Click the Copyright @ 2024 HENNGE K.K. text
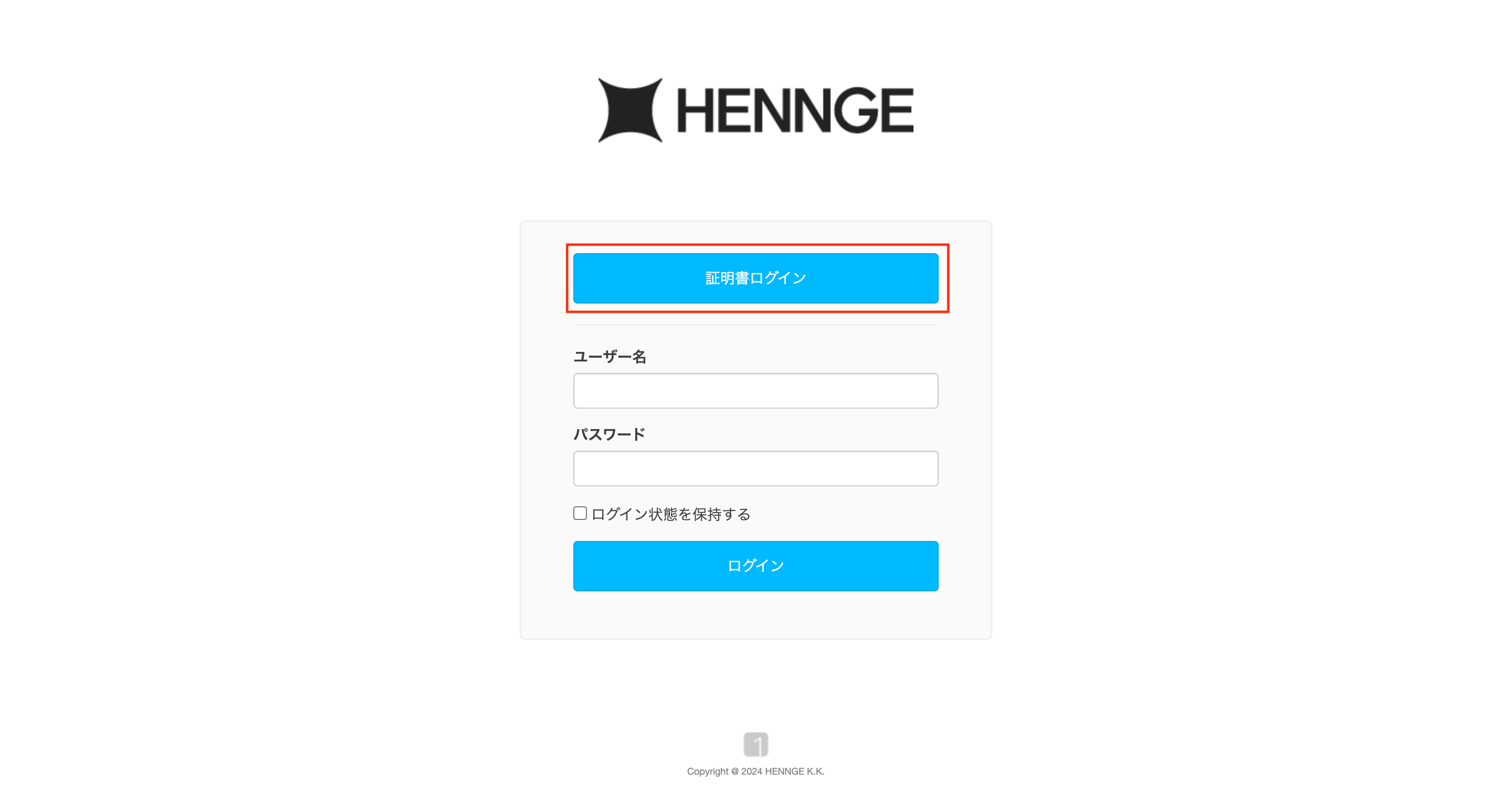Viewport: 1512px width, 792px height. coord(755,772)
